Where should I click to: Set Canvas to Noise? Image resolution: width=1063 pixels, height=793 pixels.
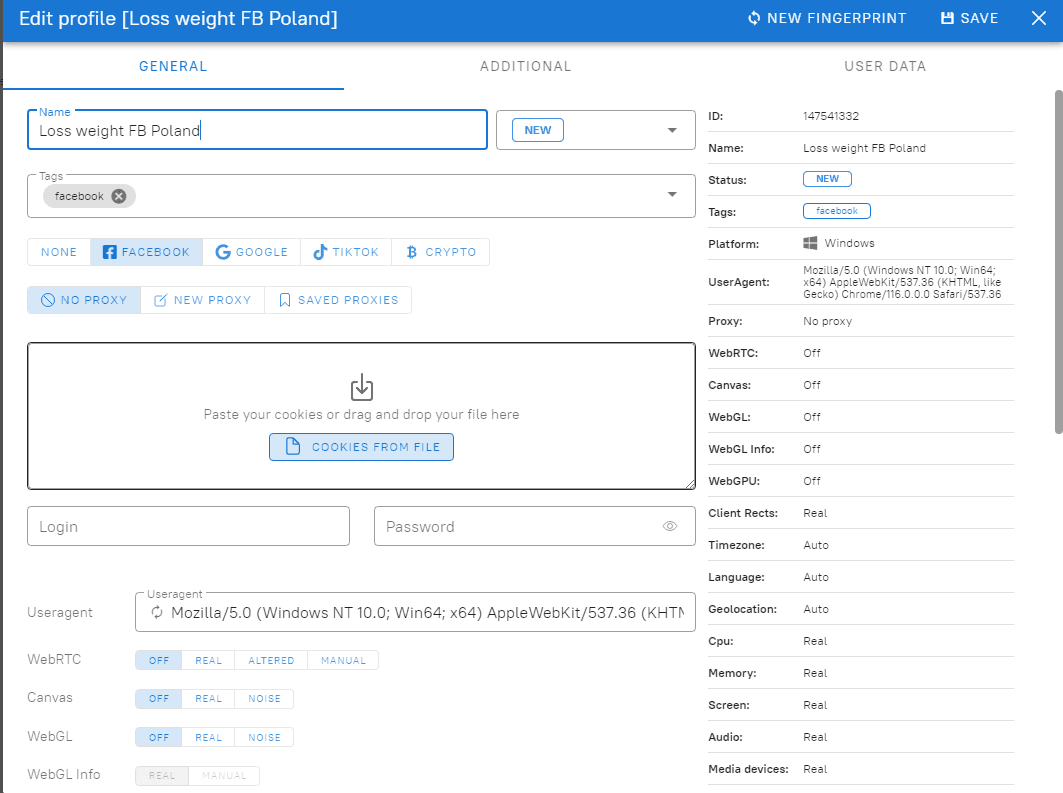coord(264,699)
